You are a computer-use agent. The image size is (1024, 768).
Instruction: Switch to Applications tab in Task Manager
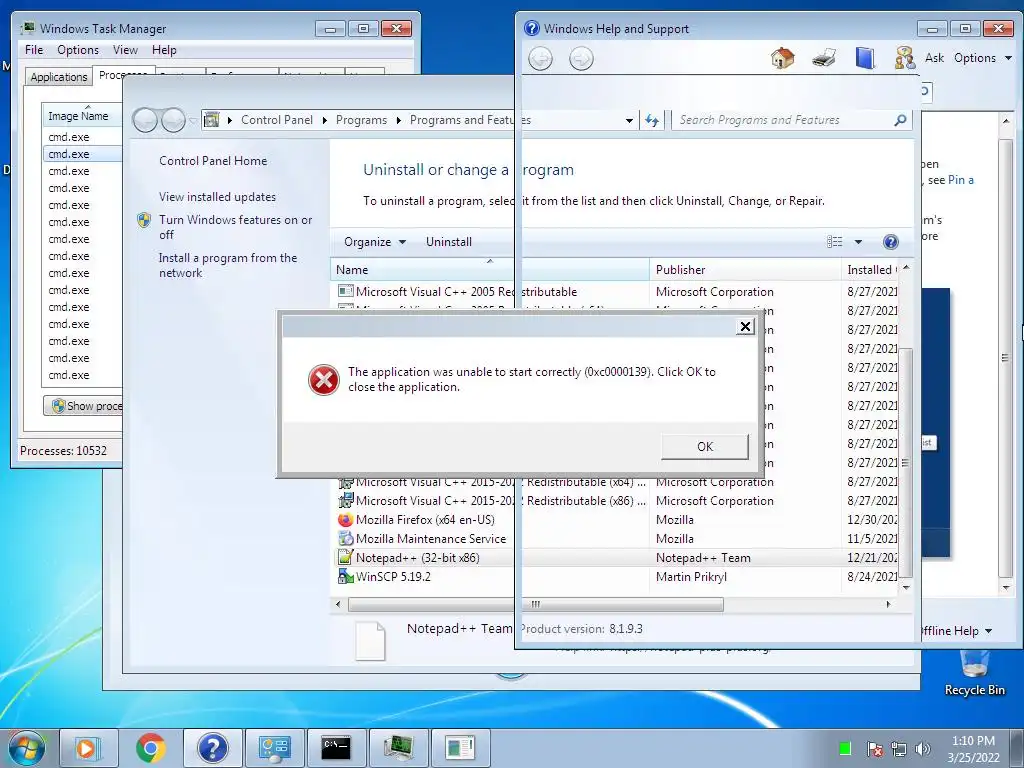(x=59, y=76)
